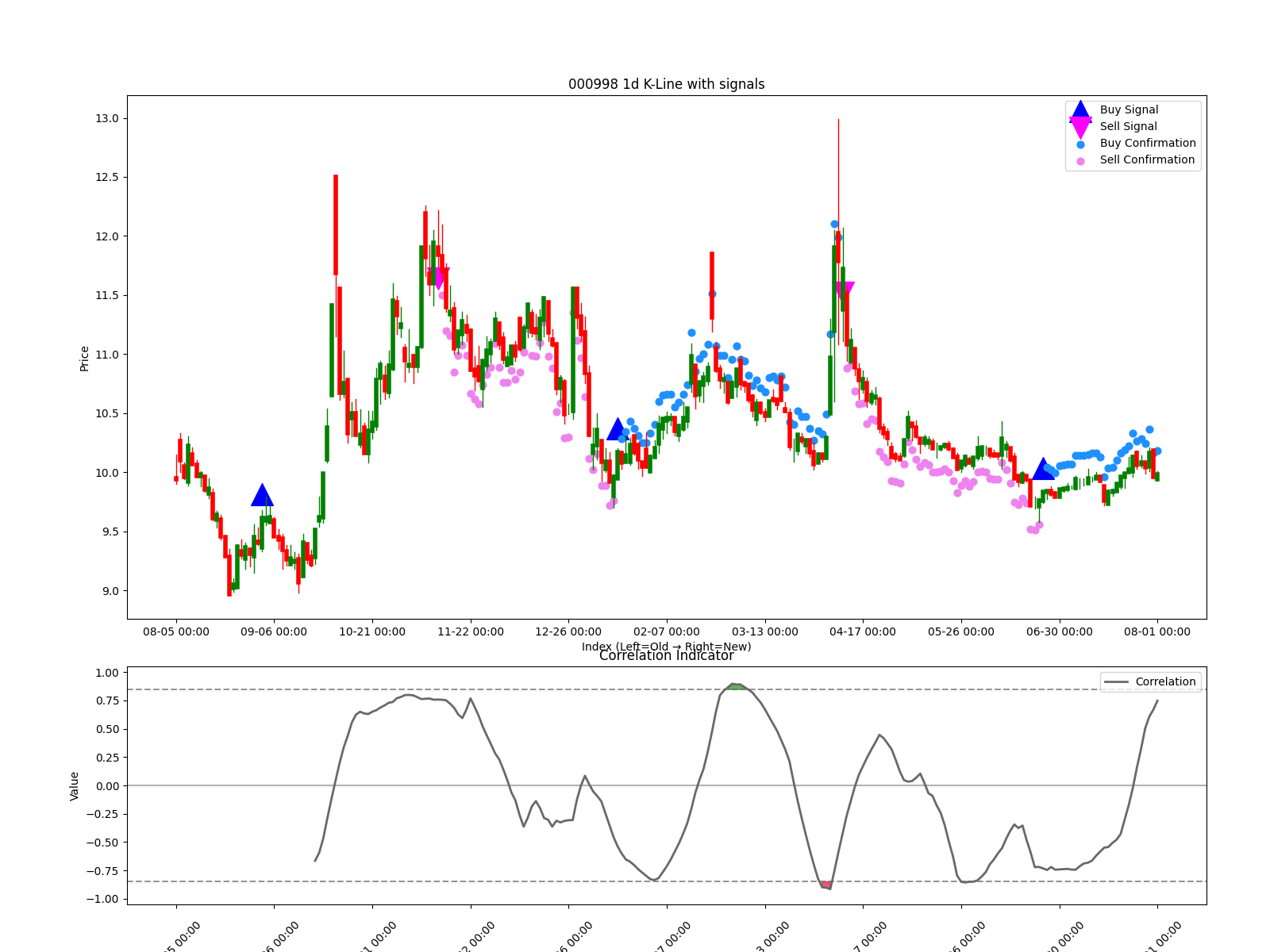Click the blue Buy Signal triangle in the legend
The image size is (1270, 952).
pos(1080,111)
